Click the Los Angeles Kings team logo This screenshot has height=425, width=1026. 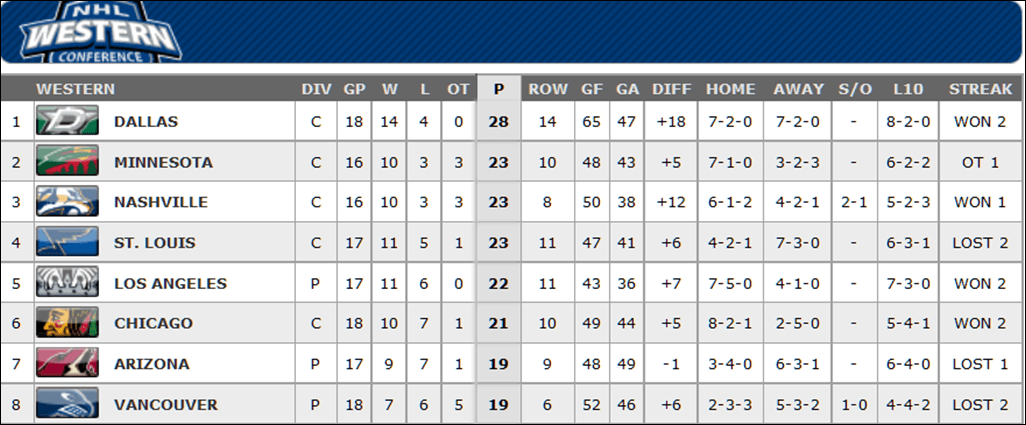point(67,284)
